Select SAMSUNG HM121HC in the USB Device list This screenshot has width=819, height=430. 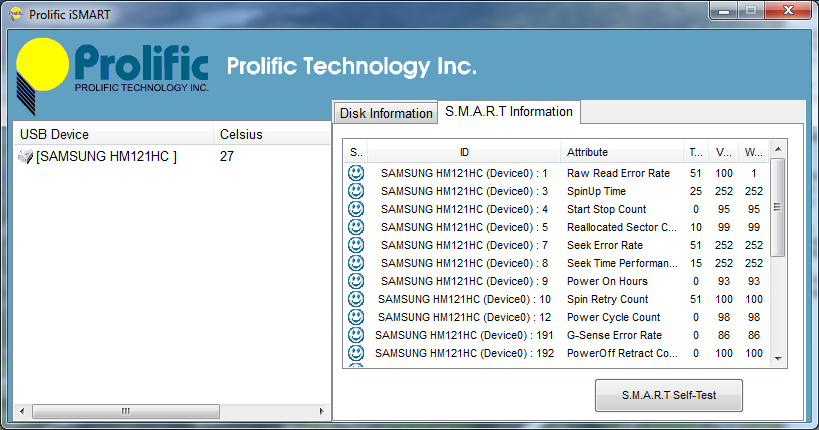click(106, 157)
